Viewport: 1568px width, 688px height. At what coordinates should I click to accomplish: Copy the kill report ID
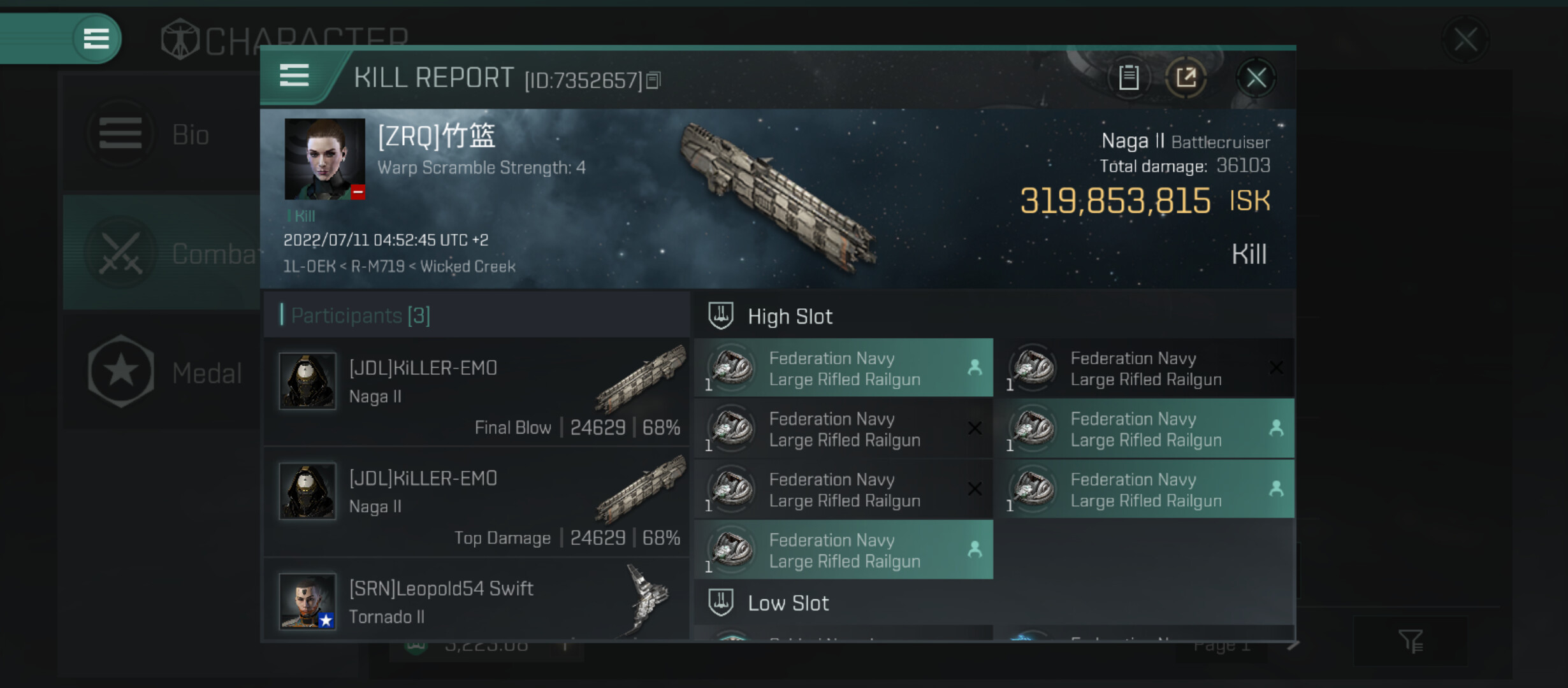[654, 81]
